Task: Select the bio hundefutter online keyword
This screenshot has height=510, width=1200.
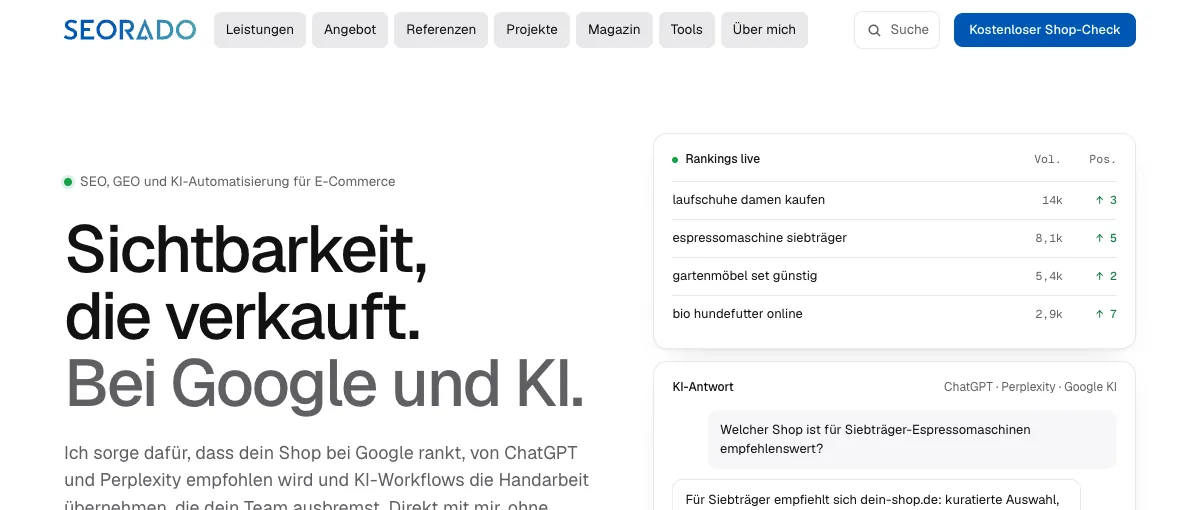Action: click(x=738, y=314)
